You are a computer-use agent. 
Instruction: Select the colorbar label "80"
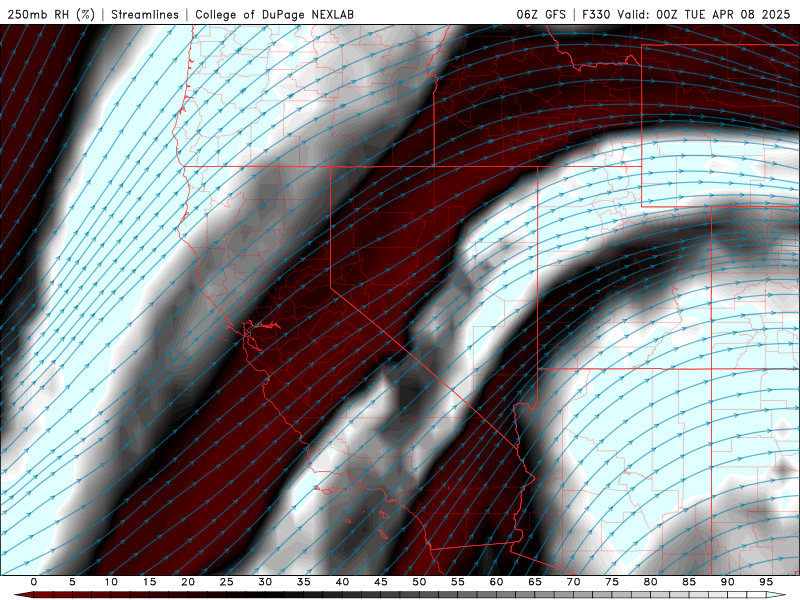650,582
